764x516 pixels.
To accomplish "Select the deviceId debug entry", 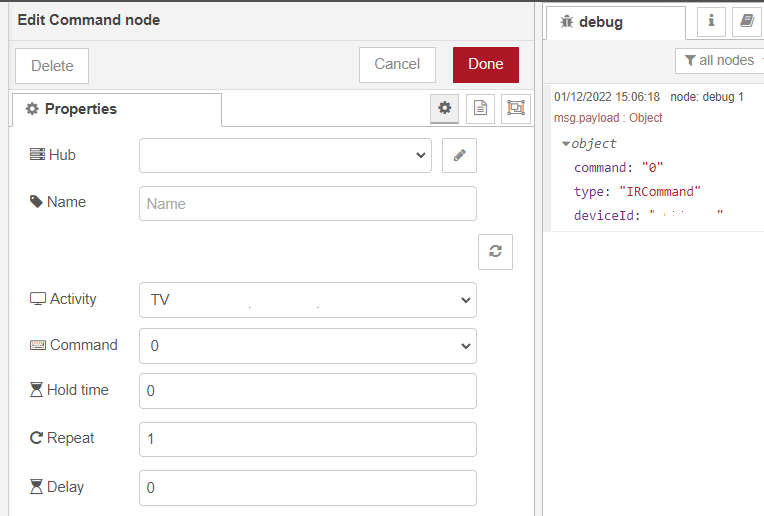I will click(649, 215).
